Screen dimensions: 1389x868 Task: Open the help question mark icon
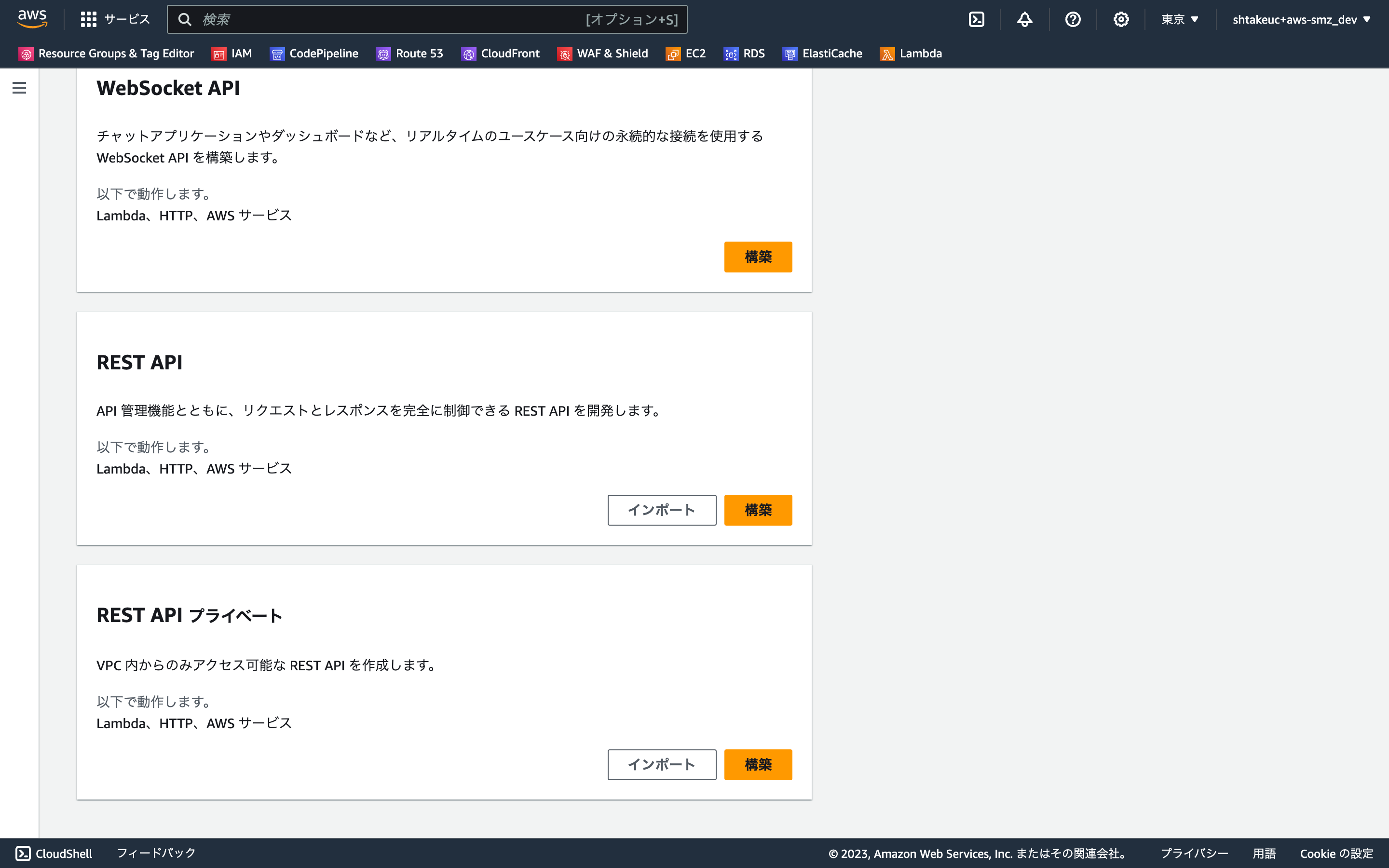[x=1073, y=19]
